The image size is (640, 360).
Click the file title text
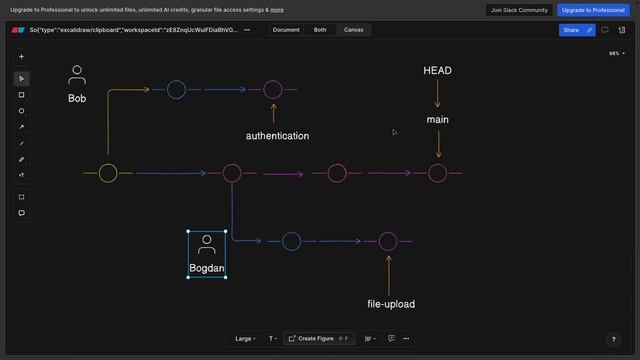(133, 30)
